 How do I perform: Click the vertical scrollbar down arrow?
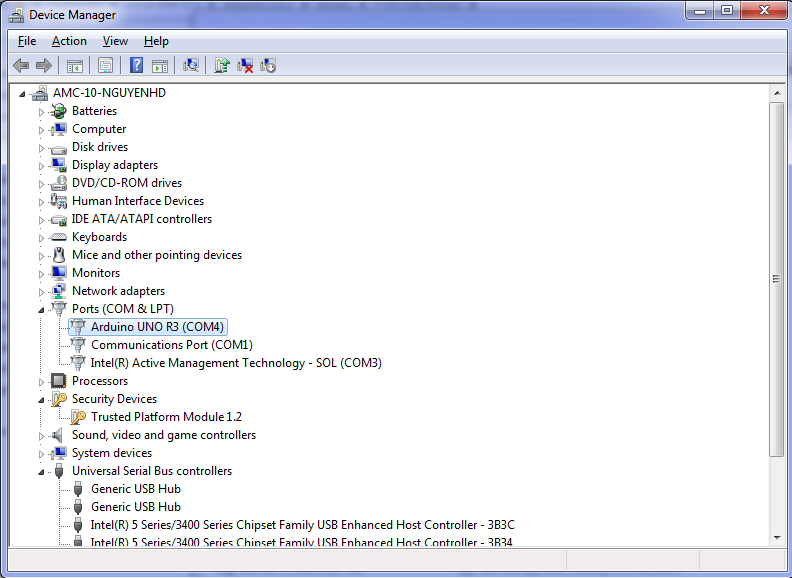[777, 538]
